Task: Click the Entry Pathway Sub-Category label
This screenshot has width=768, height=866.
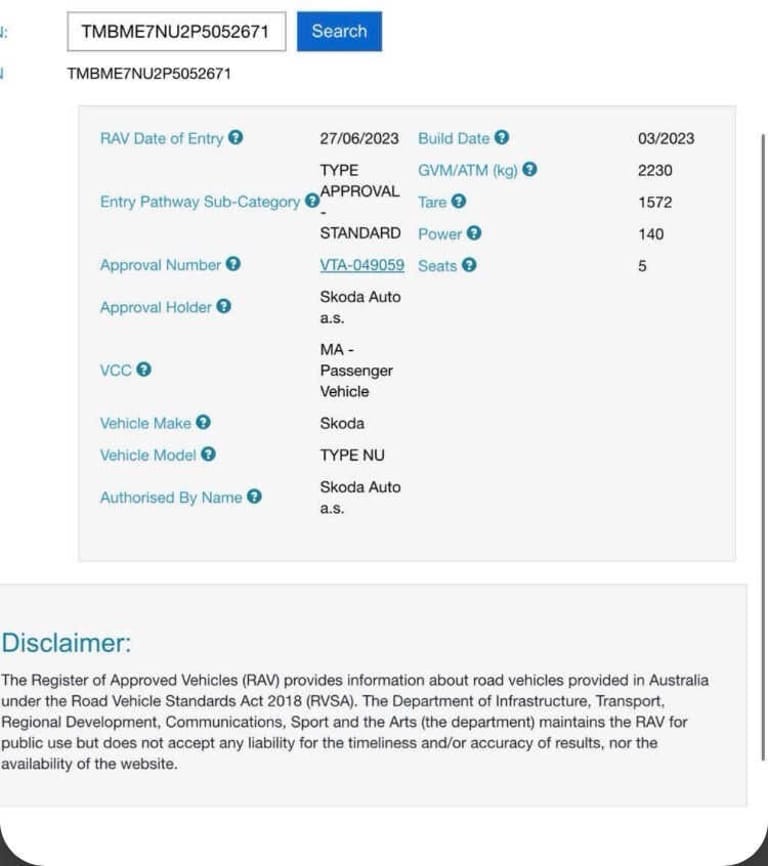Action: tap(200, 202)
